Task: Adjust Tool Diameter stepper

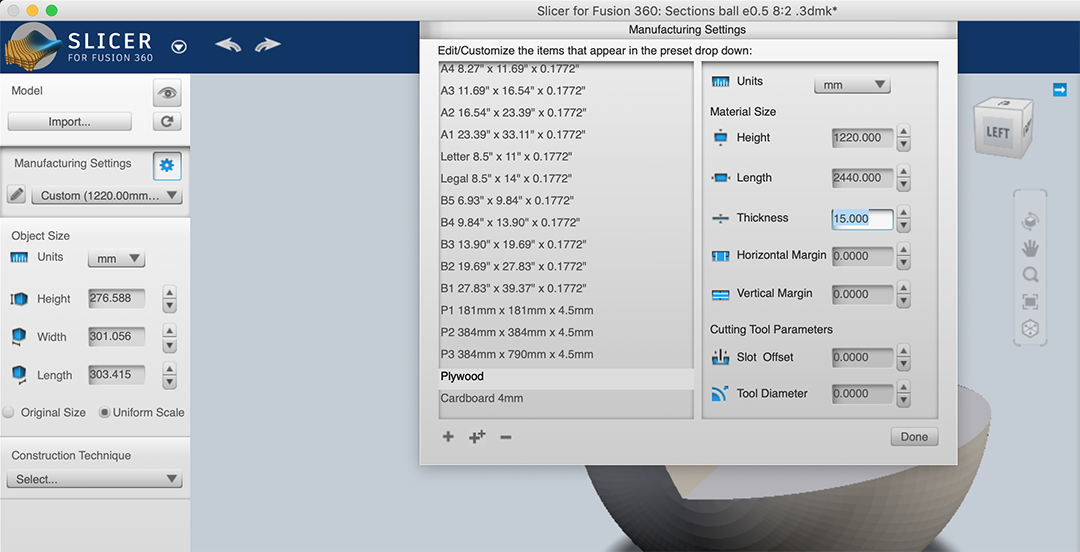Action: point(904,394)
